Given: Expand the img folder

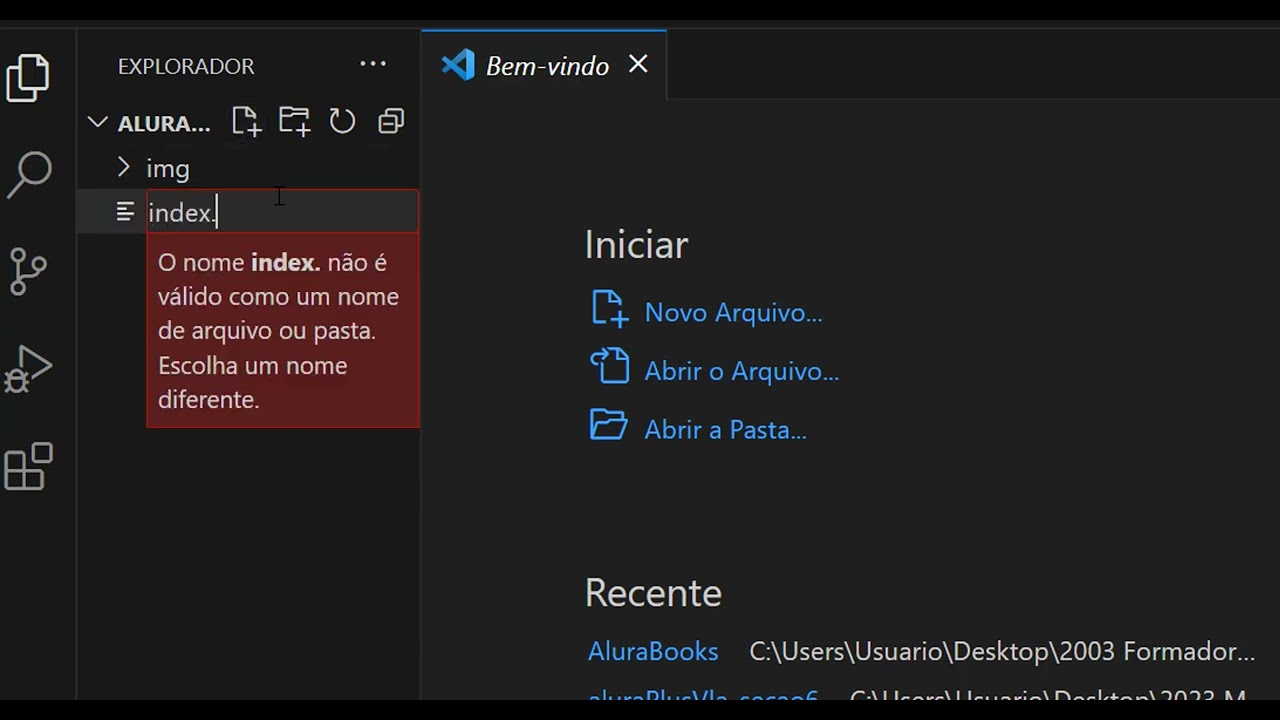Looking at the screenshot, I should [124, 168].
